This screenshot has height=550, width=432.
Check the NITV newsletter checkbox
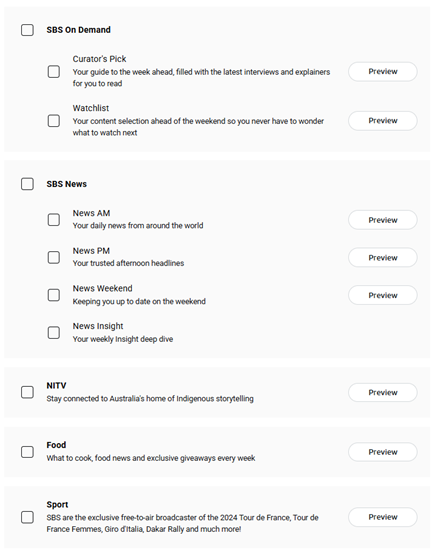pyautogui.click(x=27, y=392)
